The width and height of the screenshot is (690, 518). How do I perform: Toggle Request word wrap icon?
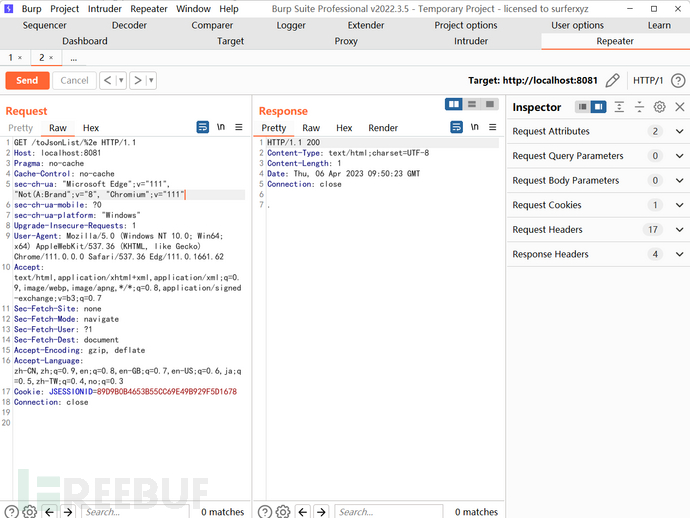[x=202, y=127]
